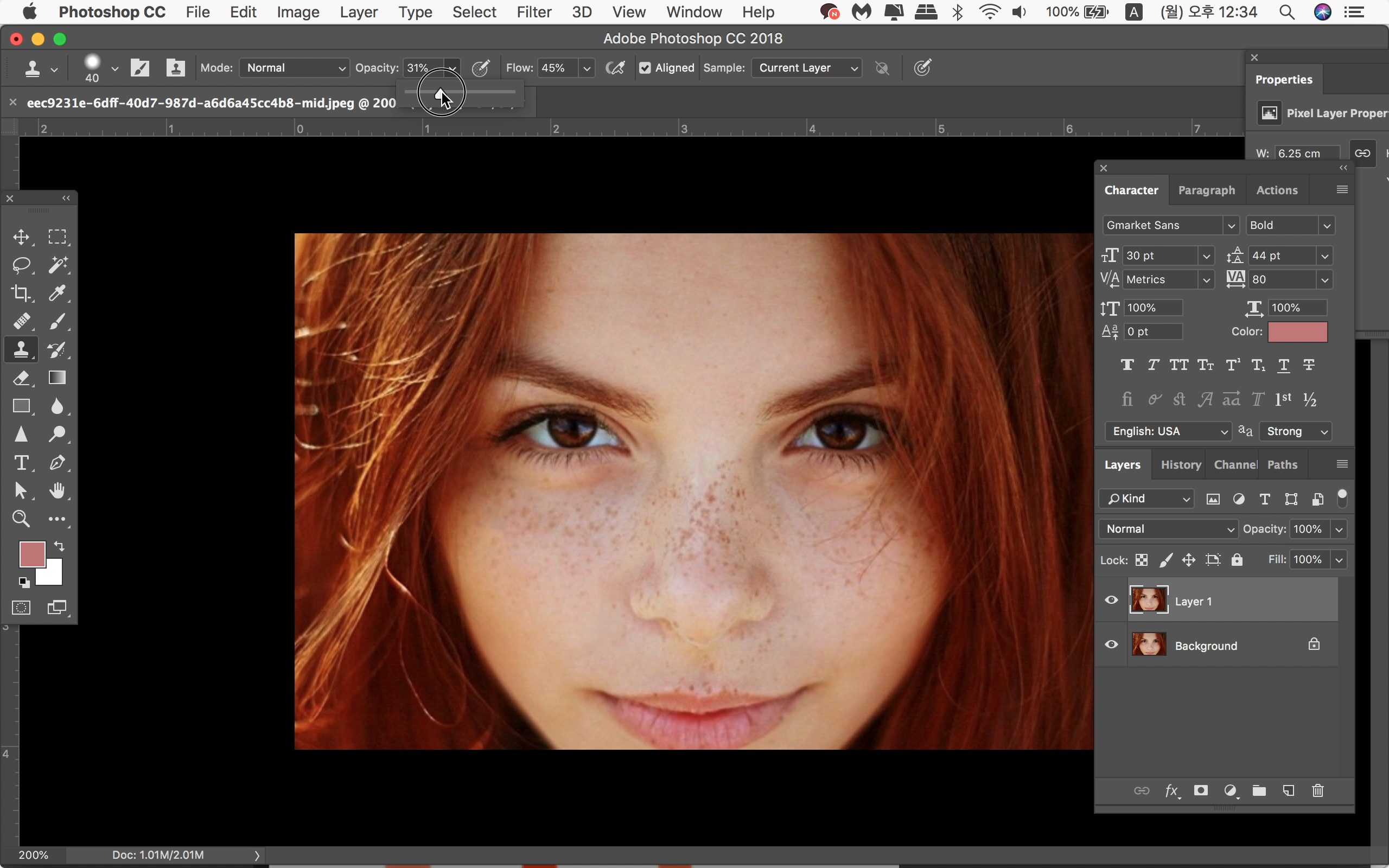1389x868 pixels.
Task: Switch to the Paragraph tab
Action: point(1206,190)
